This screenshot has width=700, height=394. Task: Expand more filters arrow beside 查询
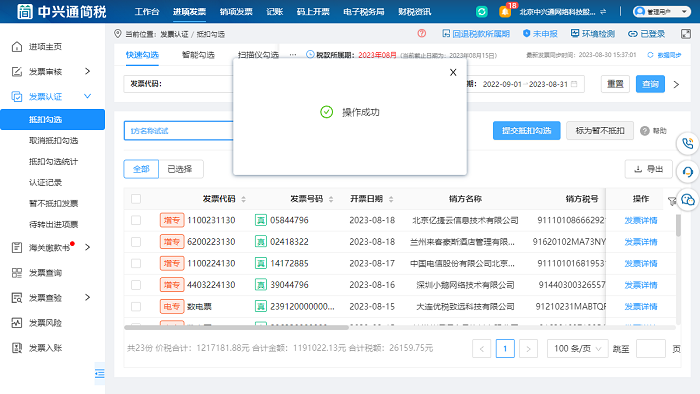(x=676, y=84)
